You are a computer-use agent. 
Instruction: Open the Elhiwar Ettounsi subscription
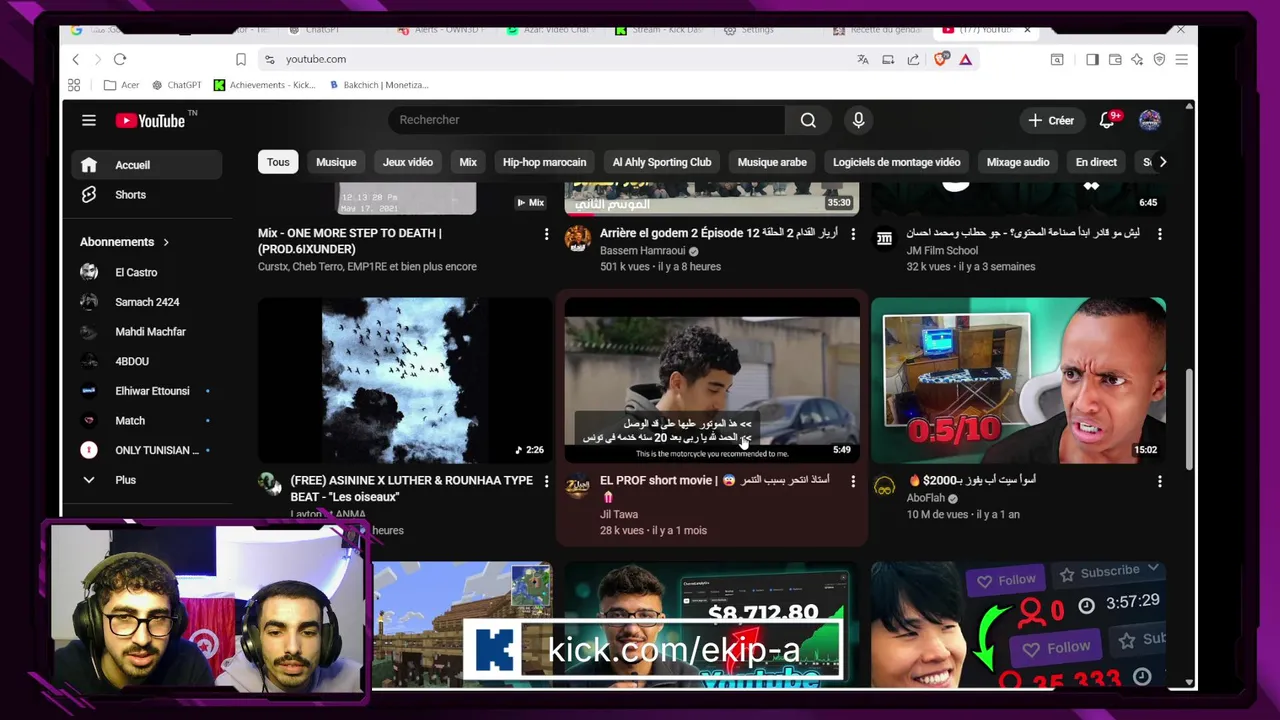coord(146,391)
